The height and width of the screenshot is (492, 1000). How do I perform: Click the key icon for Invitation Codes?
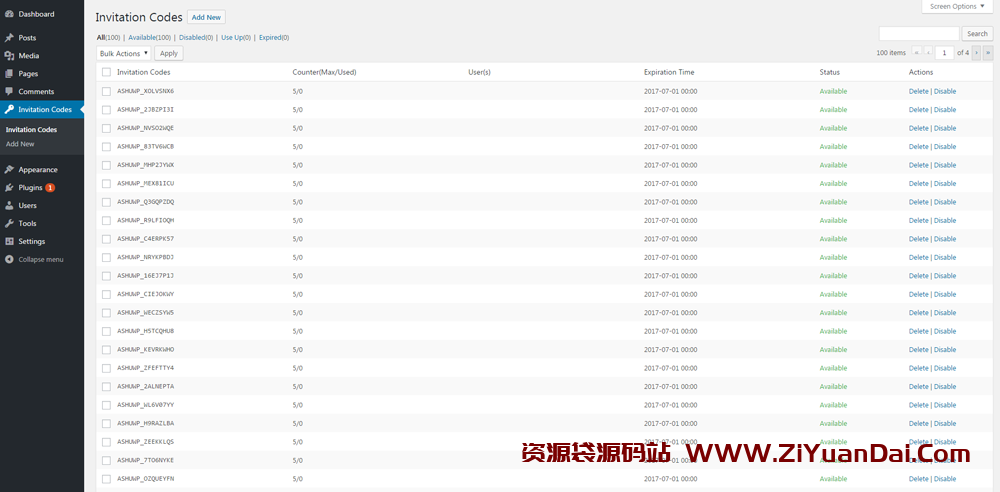[9, 109]
